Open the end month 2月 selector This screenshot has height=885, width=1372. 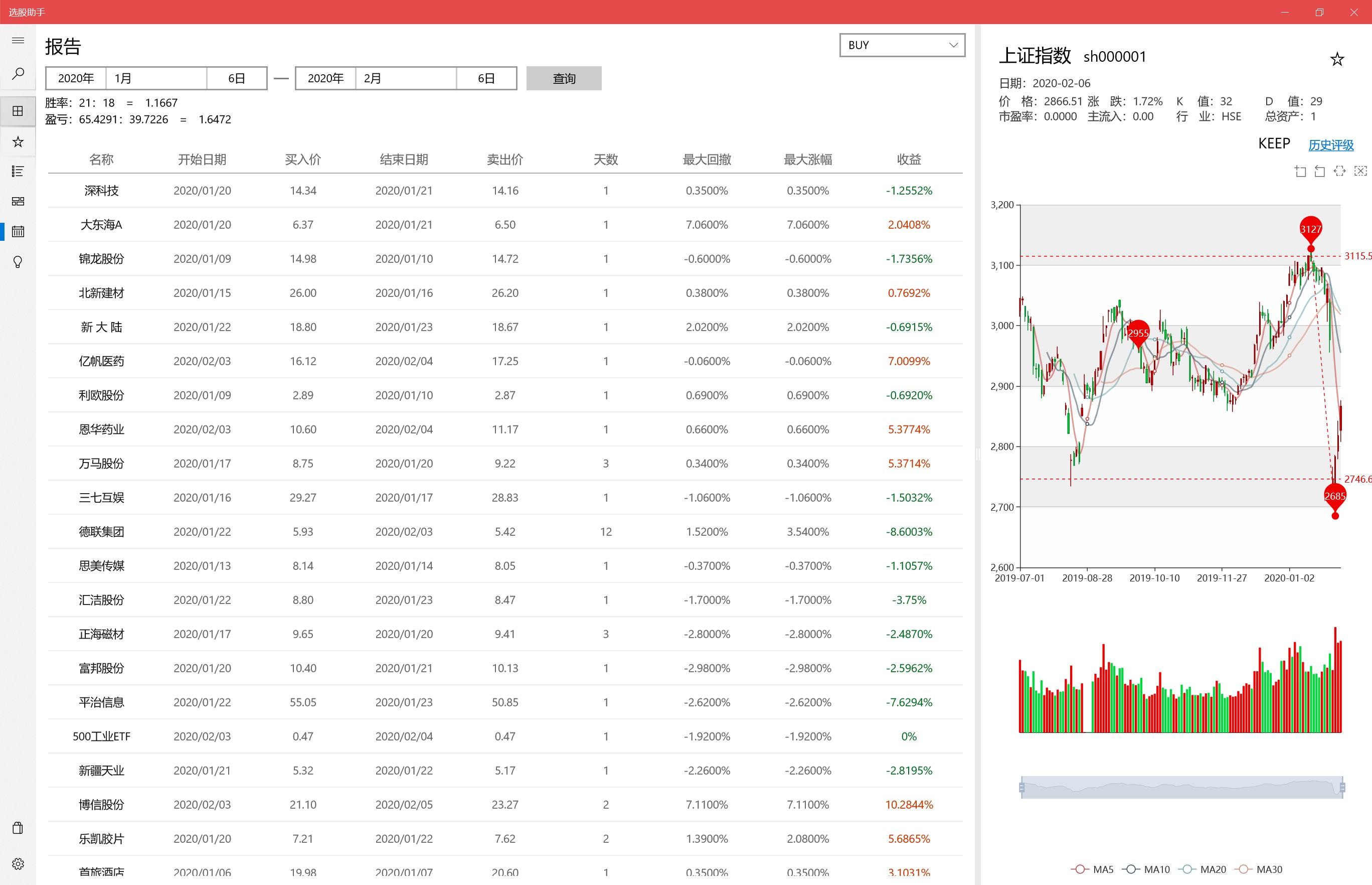[406, 78]
